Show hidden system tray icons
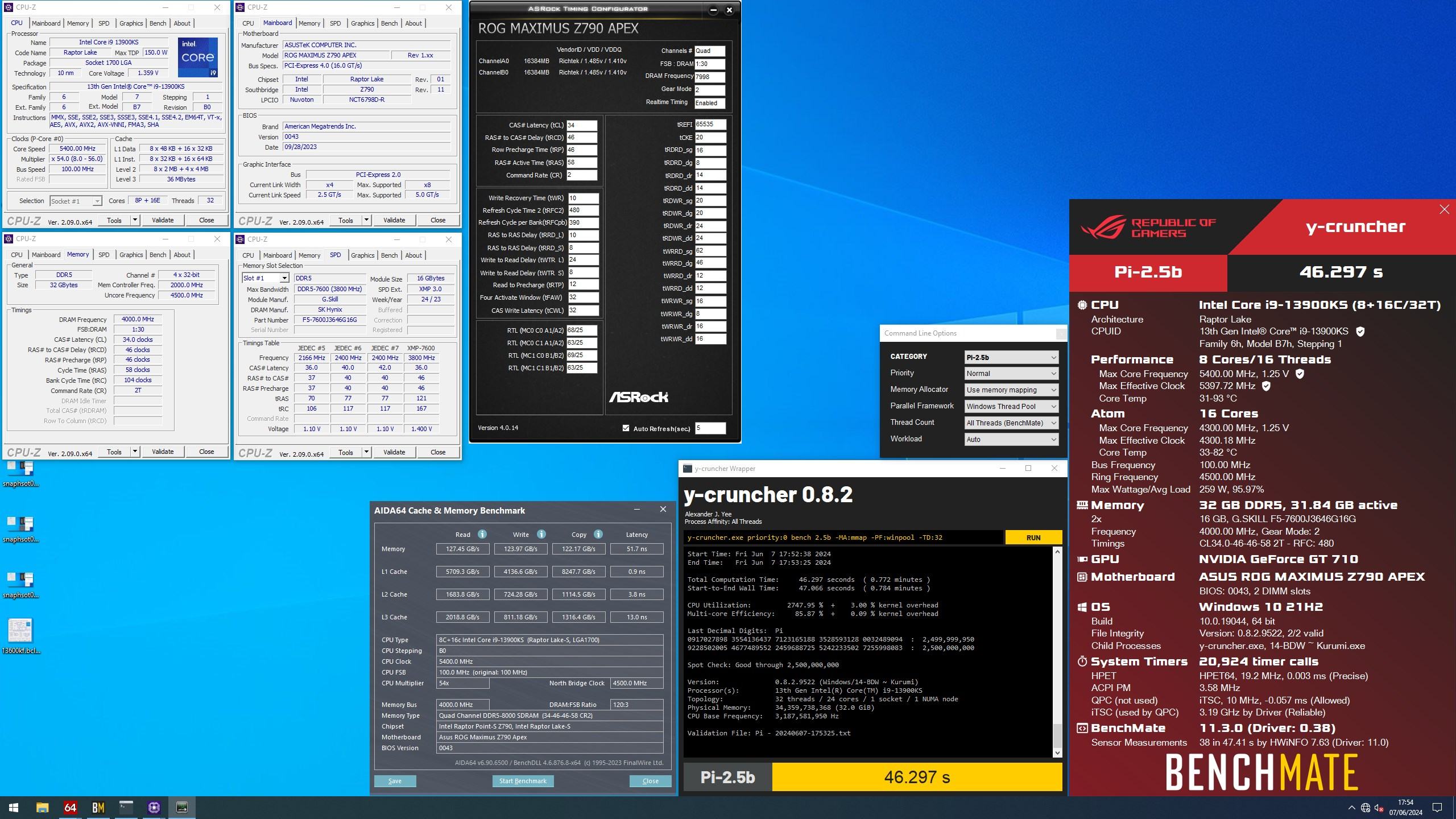This screenshot has width=1456, height=819. tap(1351, 808)
